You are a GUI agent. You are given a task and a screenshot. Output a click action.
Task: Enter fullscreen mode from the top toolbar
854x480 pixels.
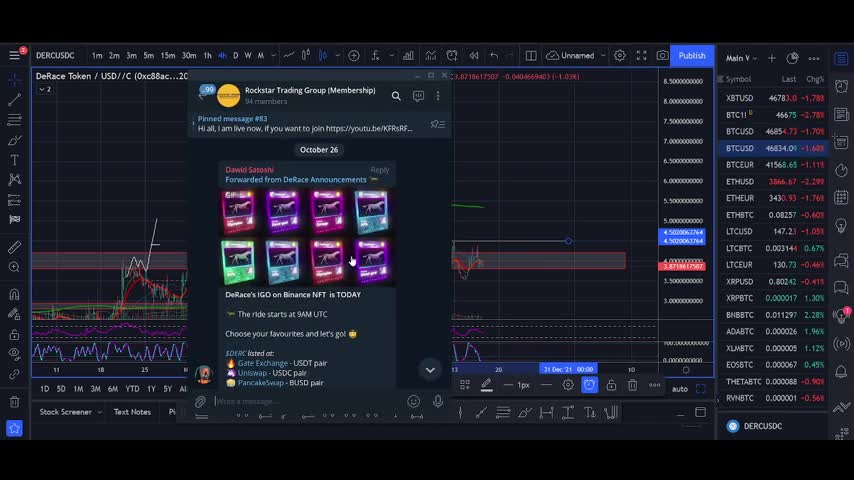642,56
